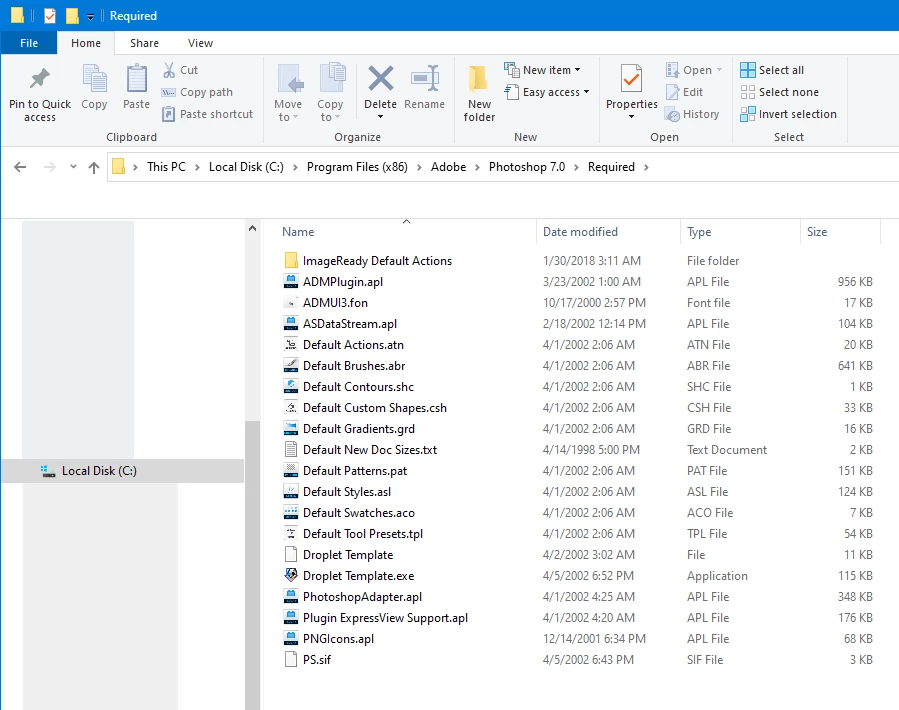Switch to the View ribbon tab
Screen dimensions: 899x710
[200, 43]
